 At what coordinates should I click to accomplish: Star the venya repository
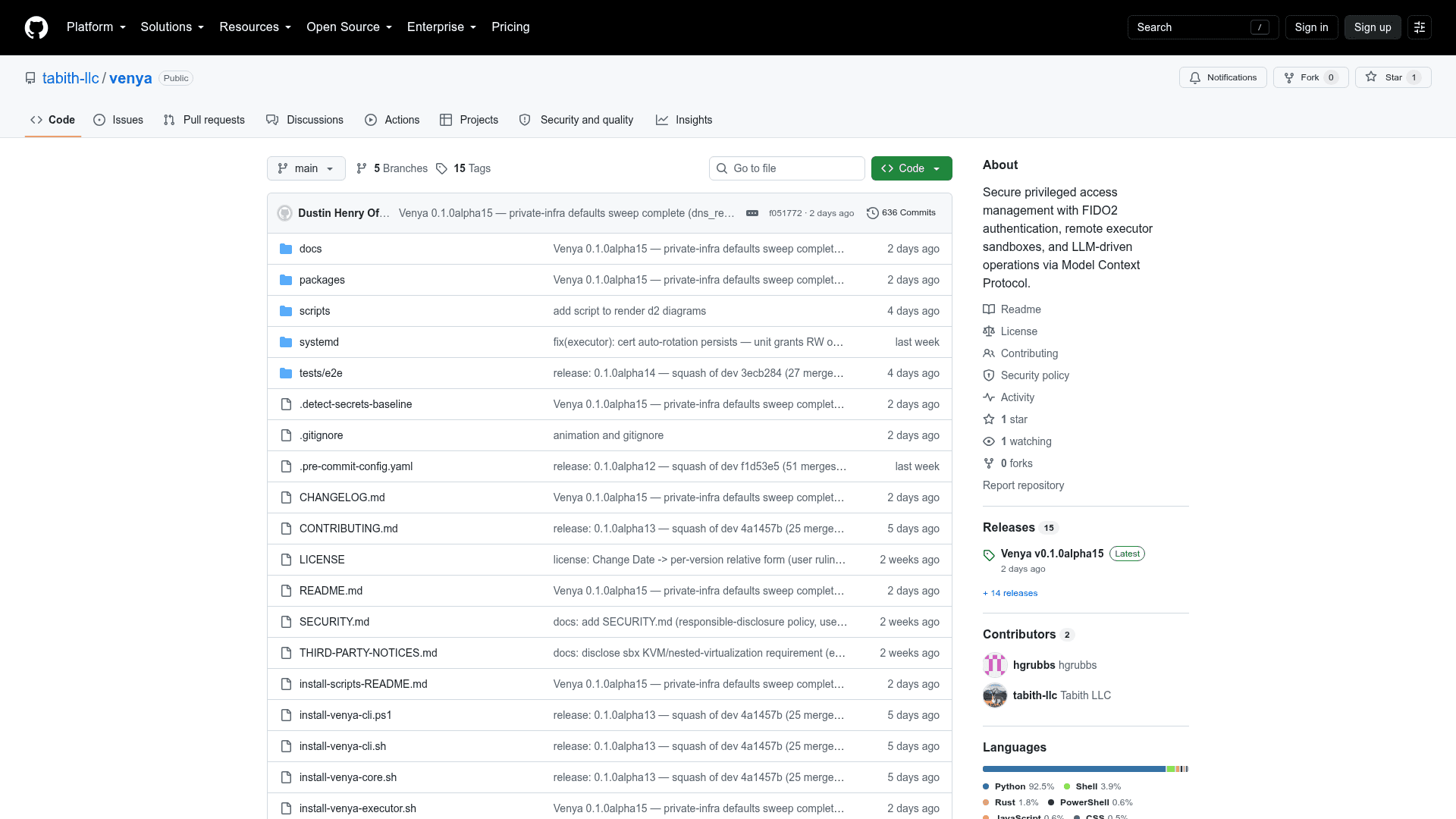pos(1392,77)
